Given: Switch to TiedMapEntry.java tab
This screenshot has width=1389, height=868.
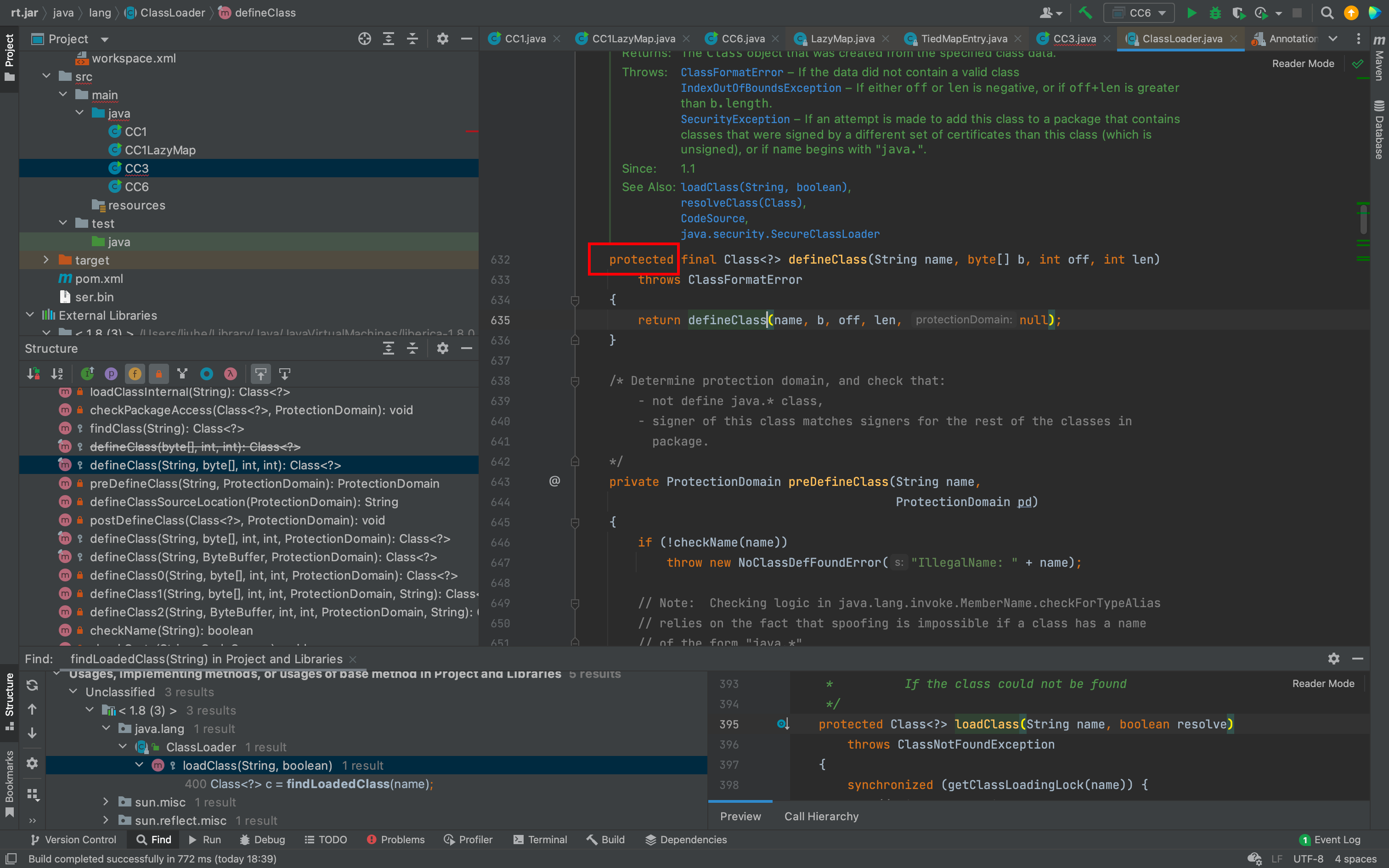Looking at the screenshot, I should [964, 39].
